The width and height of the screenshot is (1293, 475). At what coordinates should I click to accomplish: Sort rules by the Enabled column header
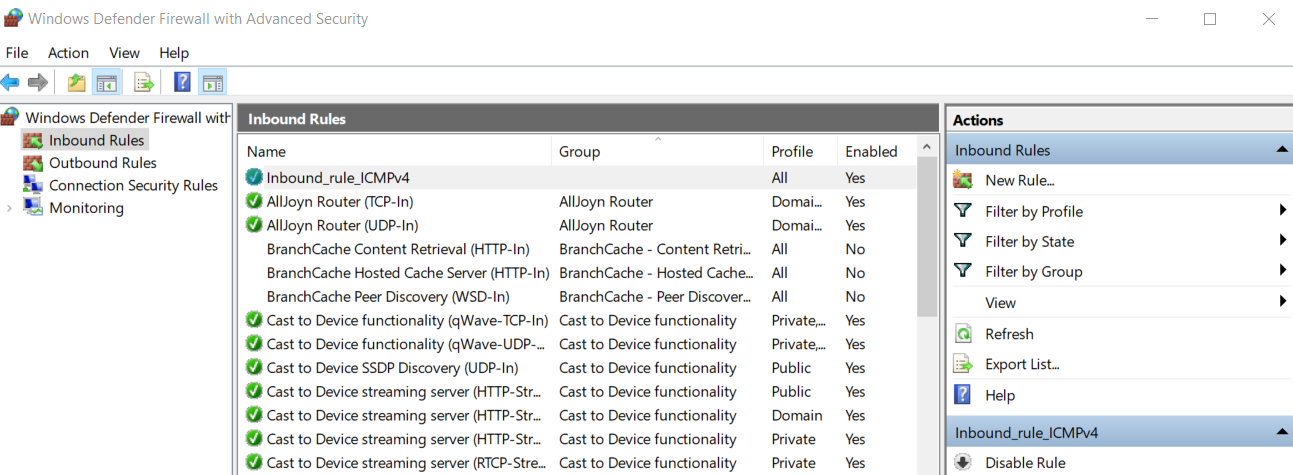tap(871, 152)
